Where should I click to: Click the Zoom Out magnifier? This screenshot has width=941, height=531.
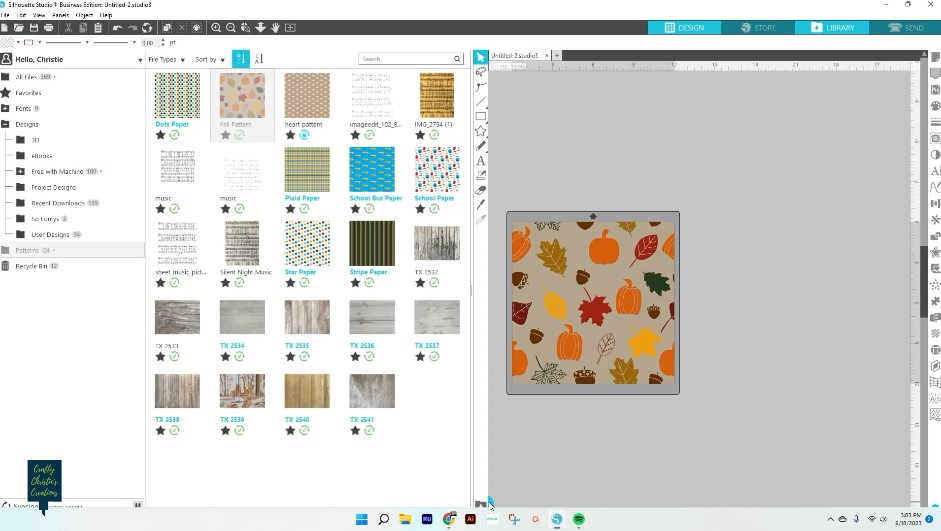tap(230, 28)
